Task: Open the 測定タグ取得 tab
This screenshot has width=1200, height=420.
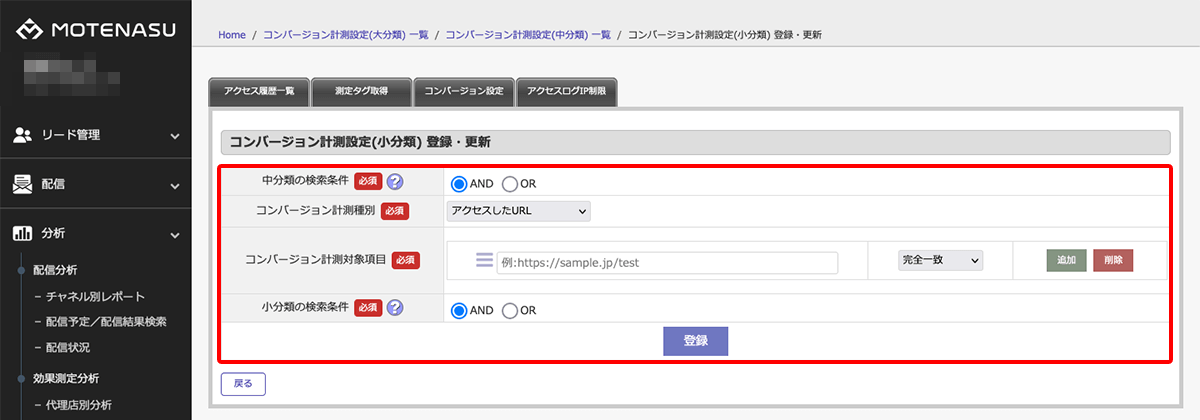Action: (x=361, y=92)
